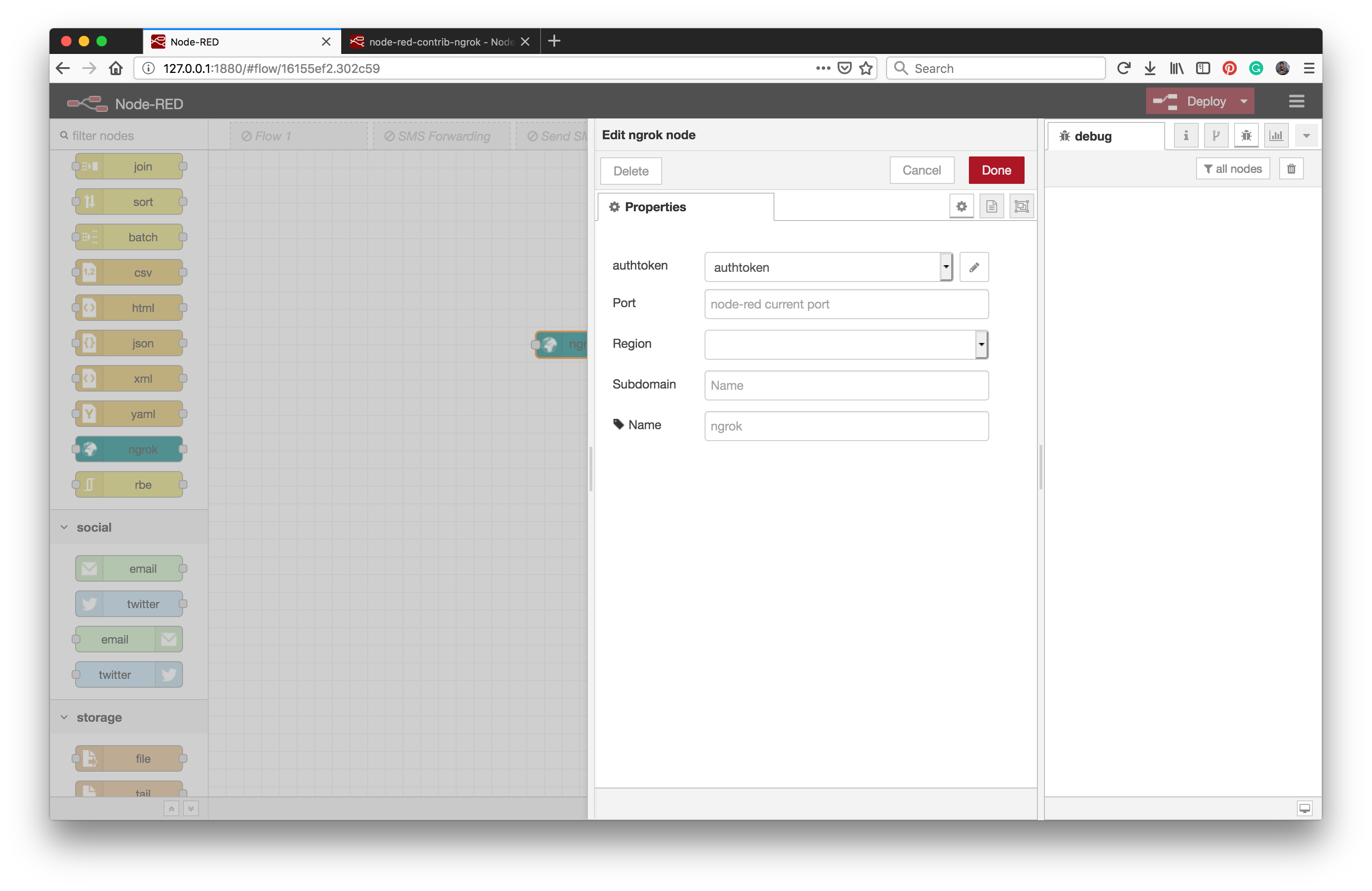Image resolution: width=1372 pixels, height=891 pixels.
Task: Focus the filter nodes search box
Action: 129,136
